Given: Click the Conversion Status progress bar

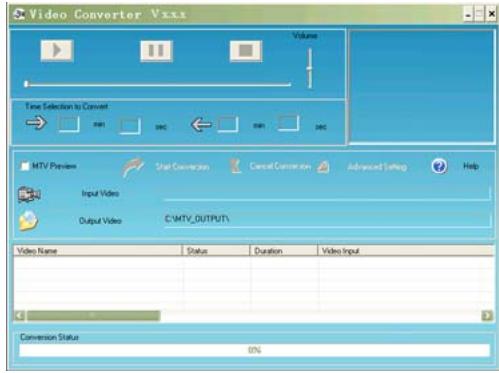Looking at the screenshot, I should pos(254,350).
